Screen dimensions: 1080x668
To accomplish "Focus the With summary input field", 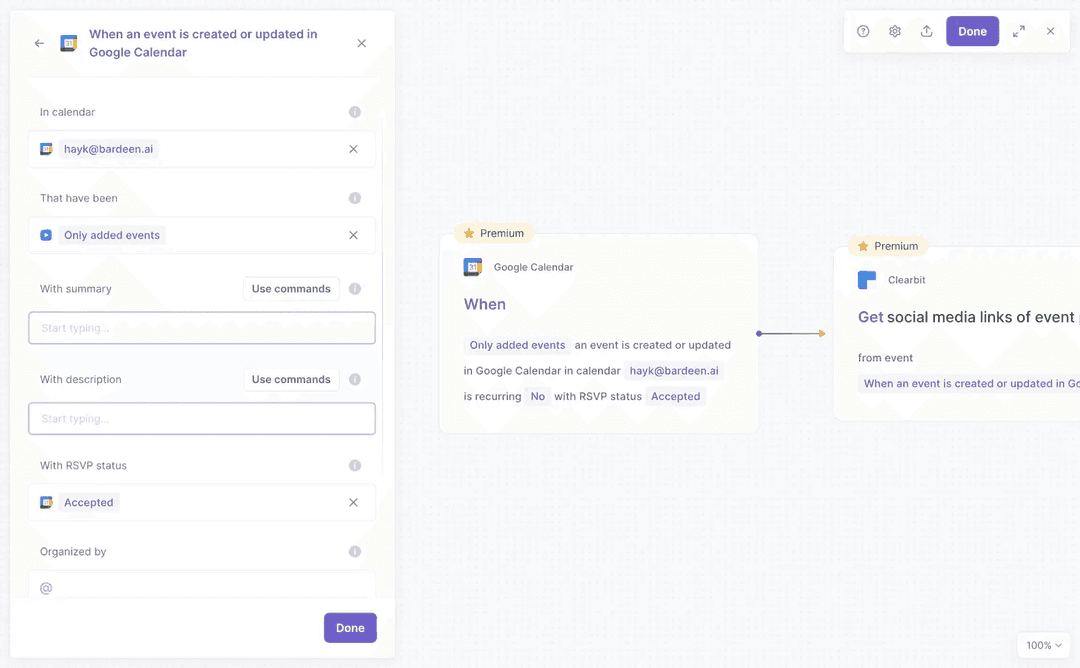I will tap(202, 328).
